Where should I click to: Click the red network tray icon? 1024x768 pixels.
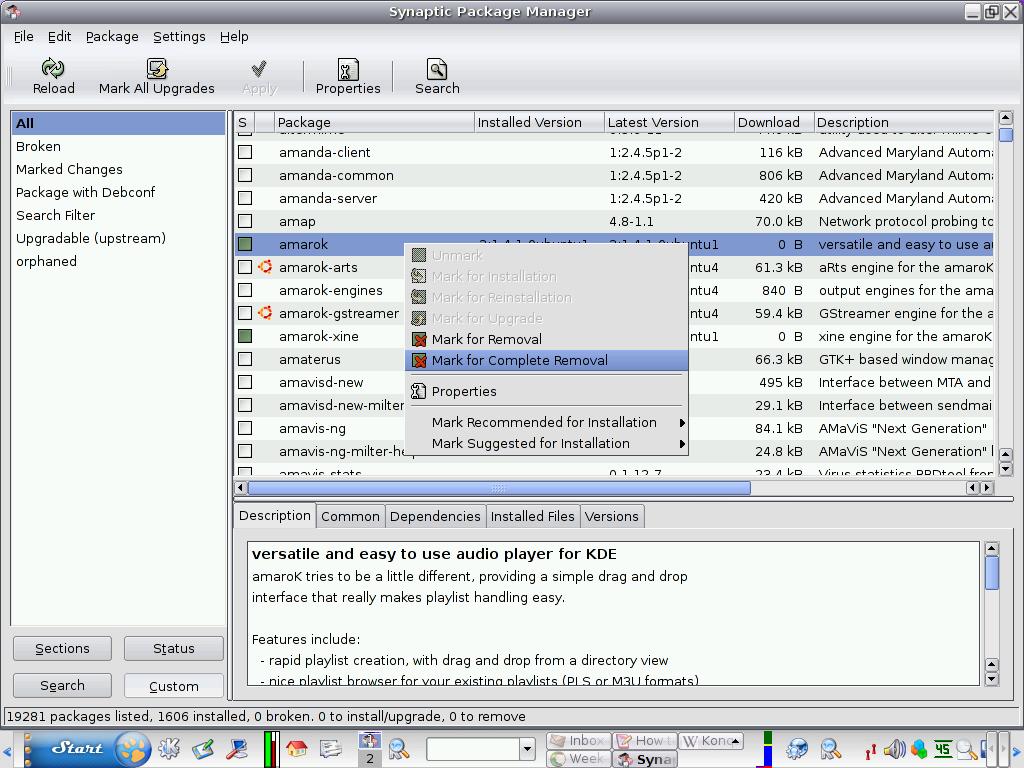click(871, 751)
